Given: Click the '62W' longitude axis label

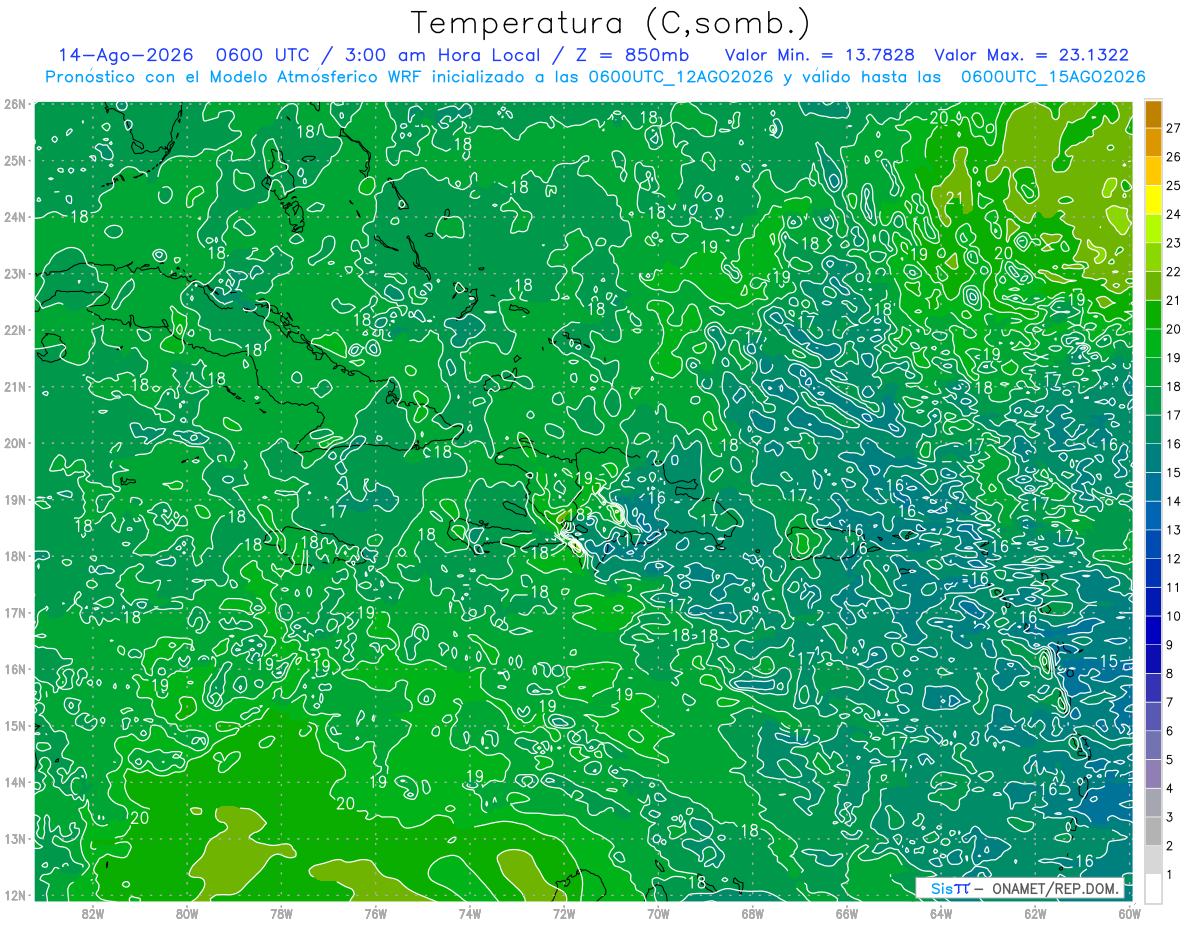Looking at the screenshot, I should [x=1036, y=912].
